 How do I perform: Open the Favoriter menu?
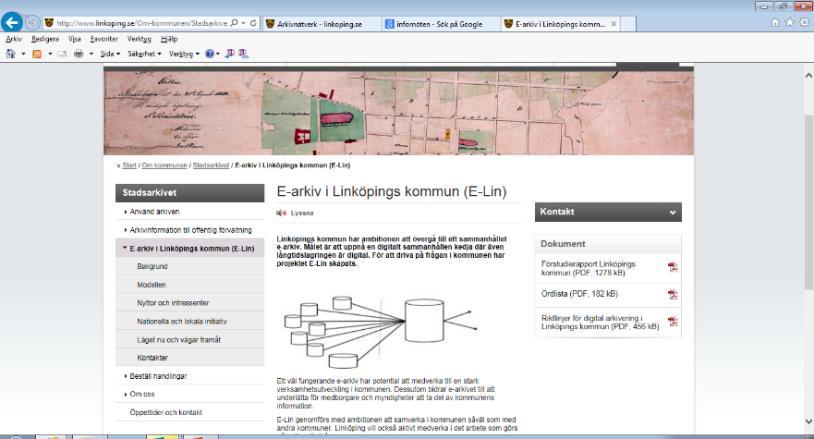coord(104,39)
